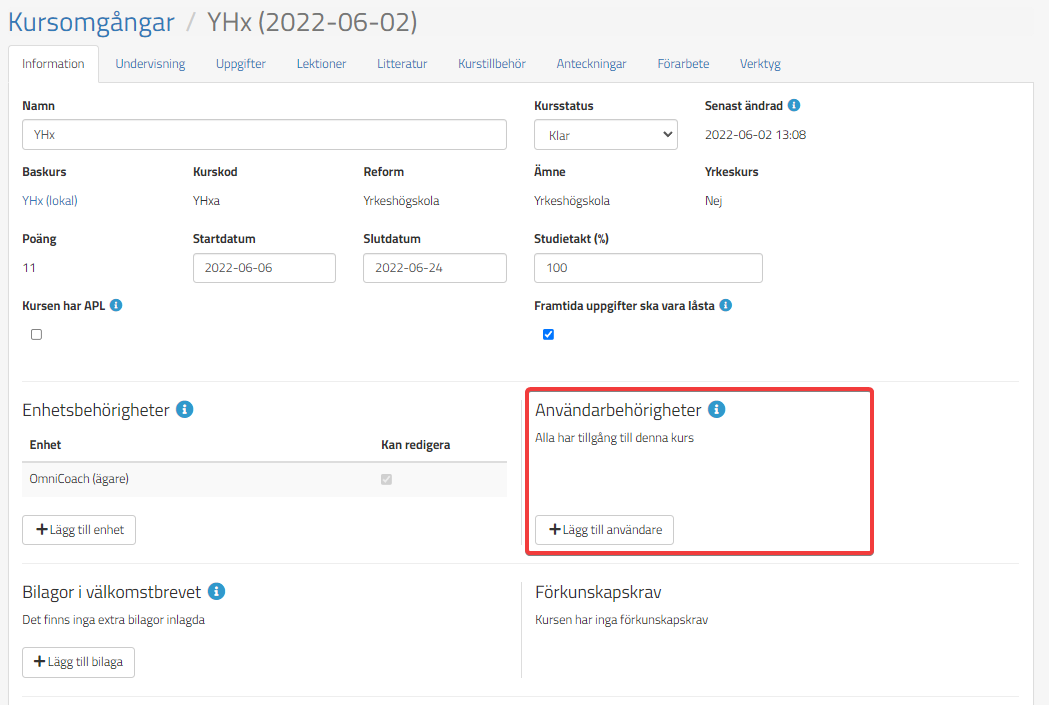Click info icon for Framtida uppgifter låsta
Screen dimensions: 1049x705
click(726, 305)
